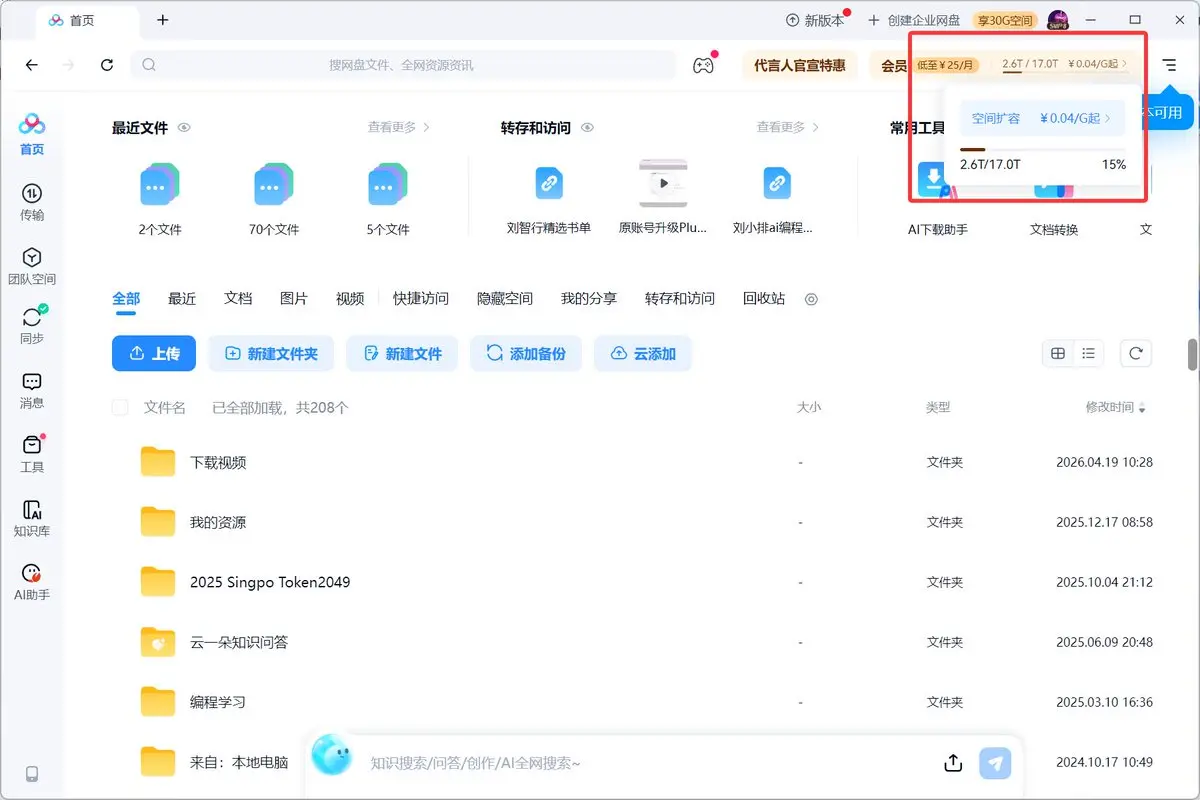
Task: Open the hamburger main menu
Action: [1169, 65]
